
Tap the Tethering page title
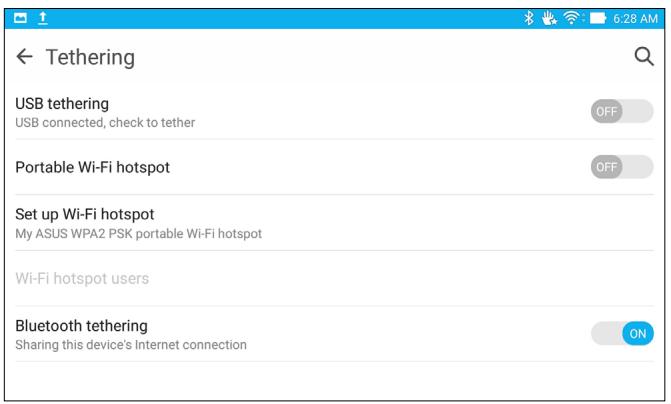pos(90,57)
